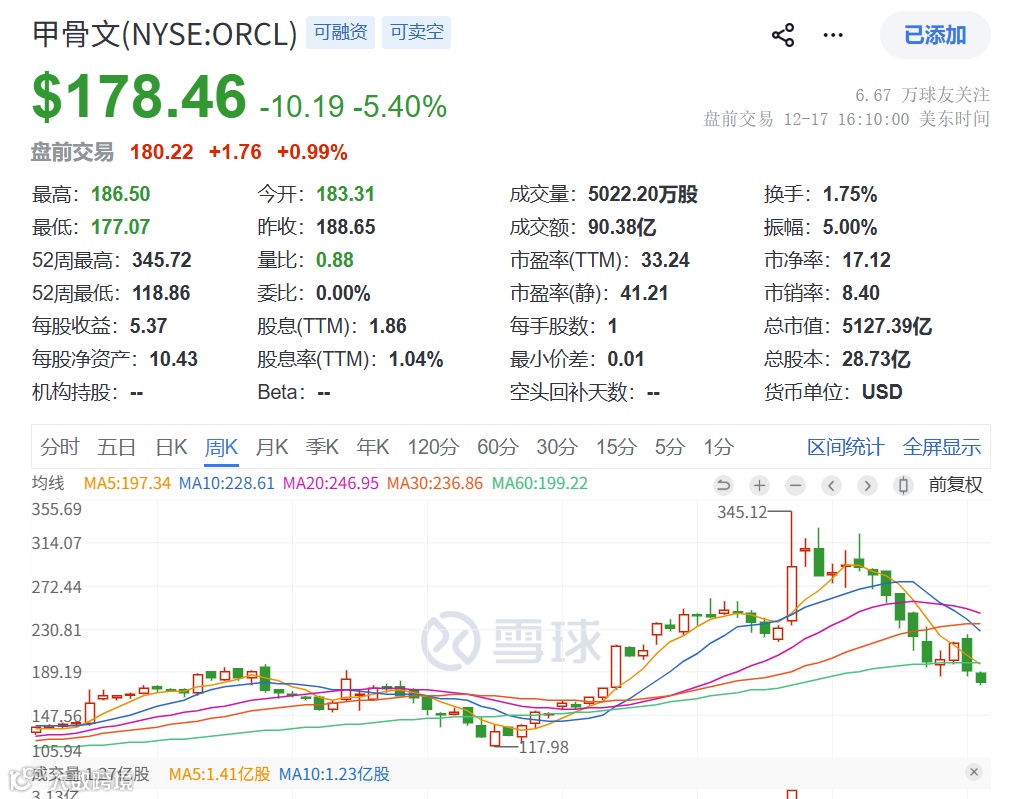Select the 周K chart tab

coord(221,447)
